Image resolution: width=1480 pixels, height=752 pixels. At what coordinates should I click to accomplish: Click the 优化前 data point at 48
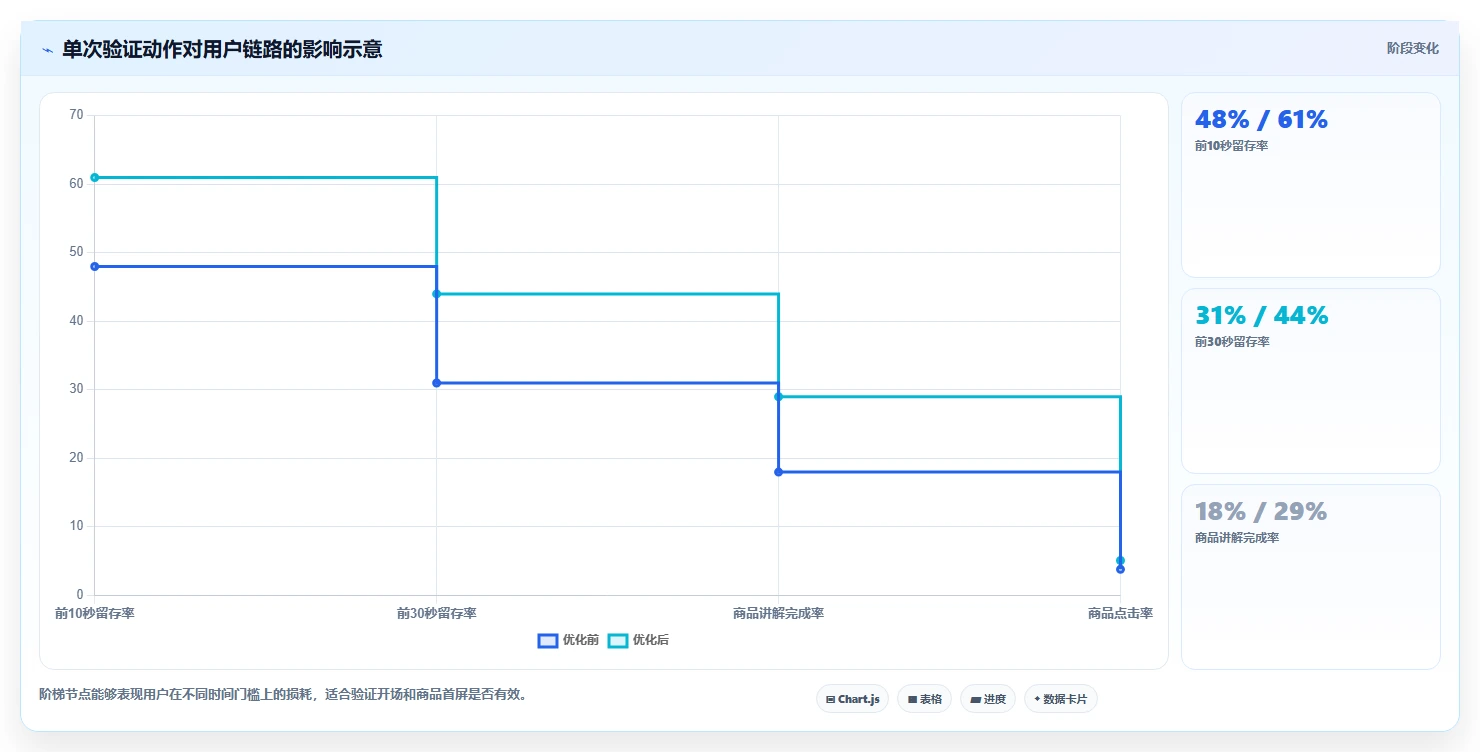pos(95,266)
